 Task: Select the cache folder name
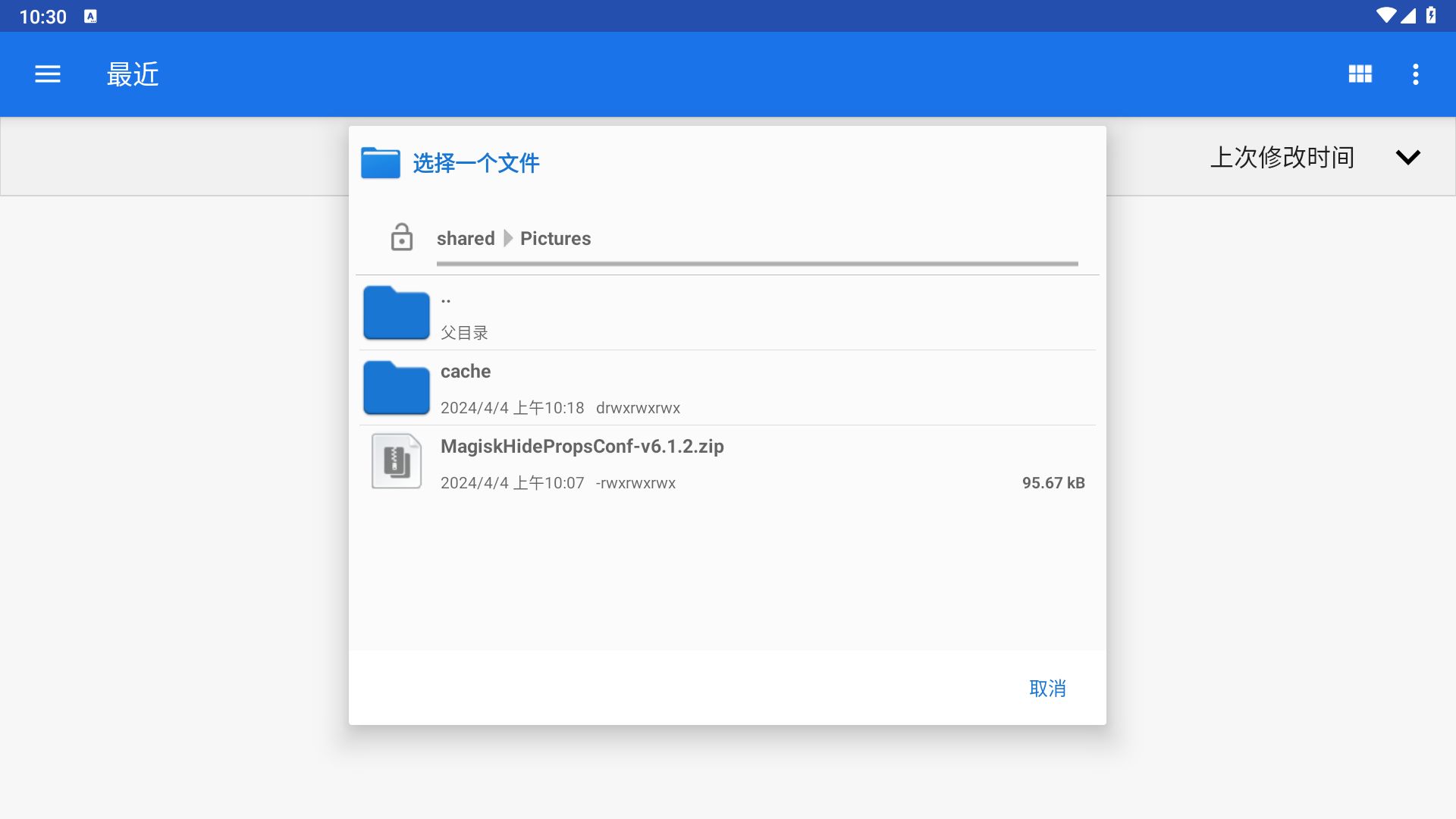pyautogui.click(x=466, y=372)
